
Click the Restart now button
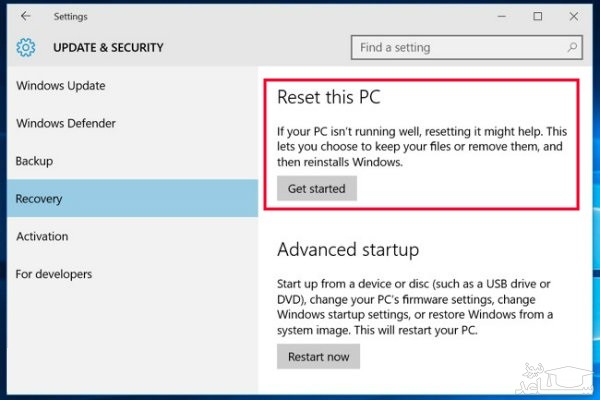pos(318,356)
